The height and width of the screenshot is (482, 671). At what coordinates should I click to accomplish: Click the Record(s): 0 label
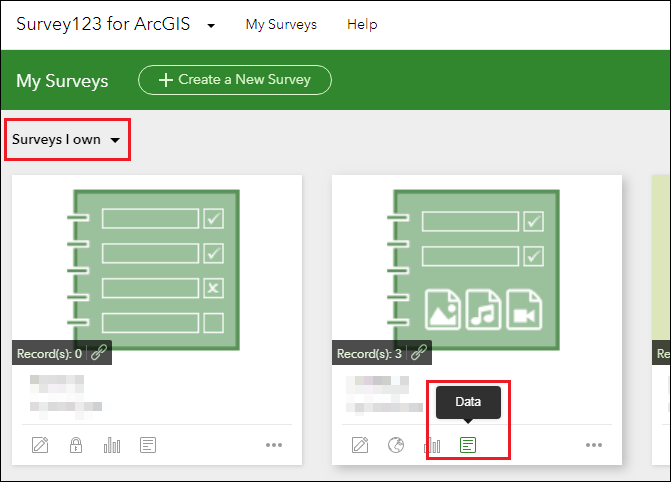[49, 354]
